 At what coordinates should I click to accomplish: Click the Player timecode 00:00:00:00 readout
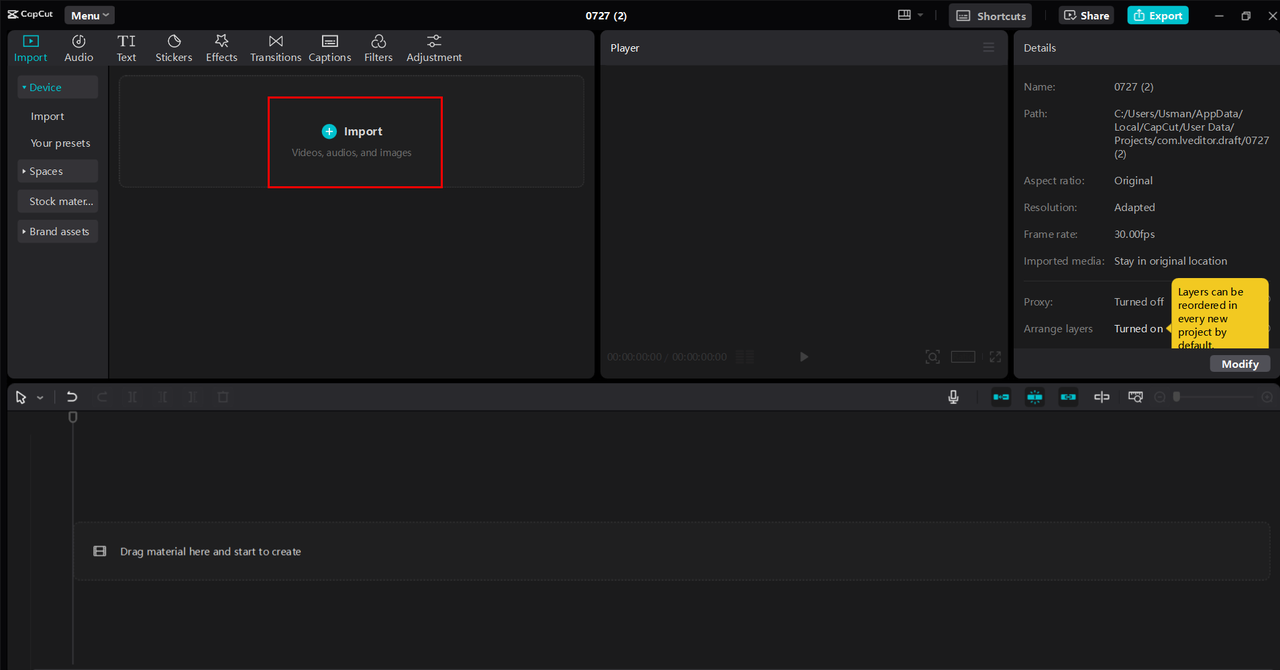click(x=634, y=357)
